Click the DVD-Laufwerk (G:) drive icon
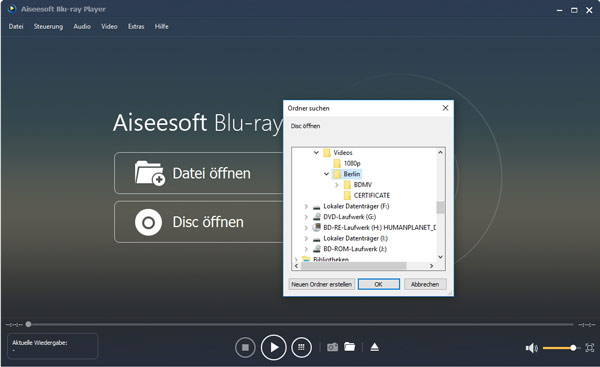Viewport: 600px width, 367px height. [x=316, y=217]
